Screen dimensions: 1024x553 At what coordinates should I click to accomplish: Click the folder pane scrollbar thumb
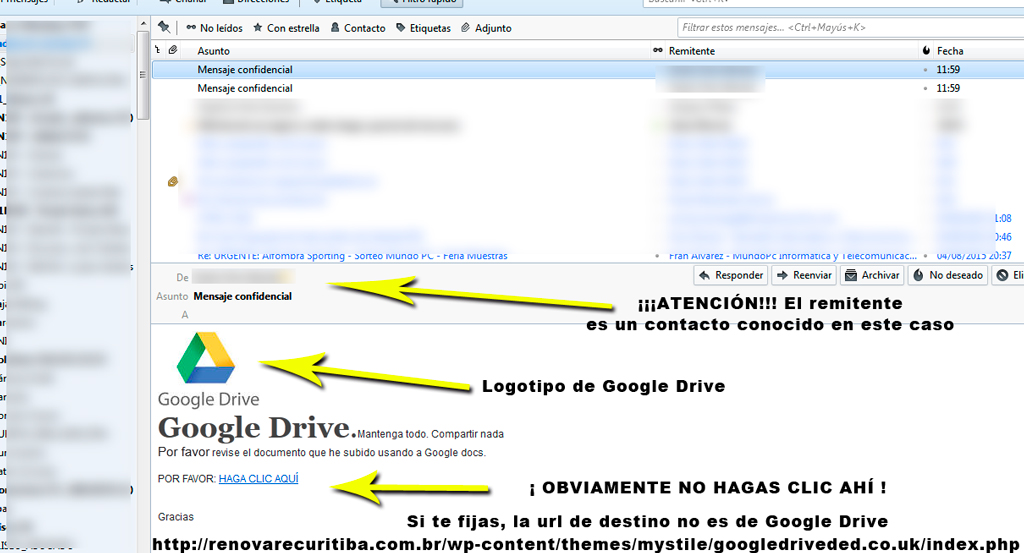[x=142, y=75]
